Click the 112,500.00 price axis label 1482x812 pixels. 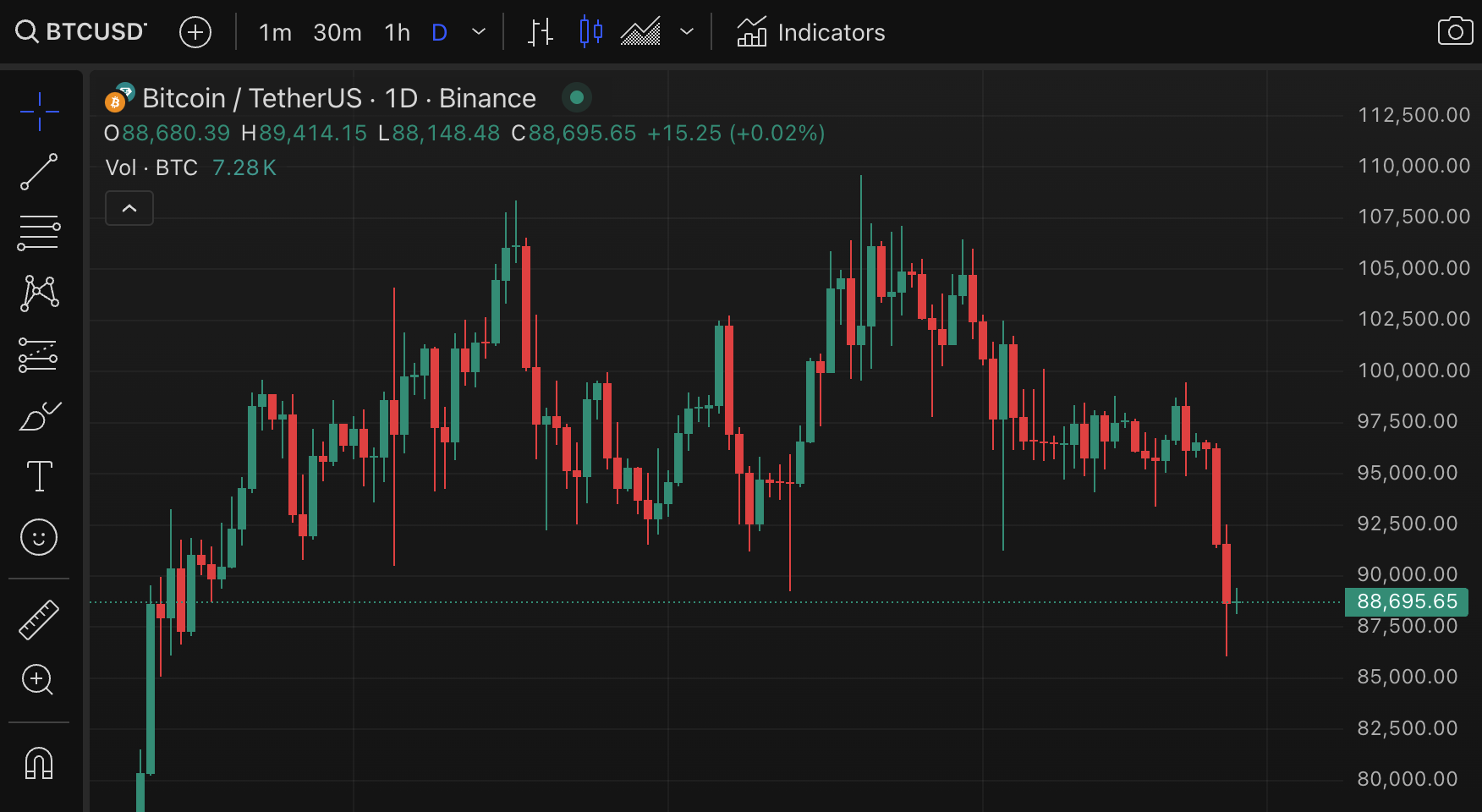[1413, 115]
